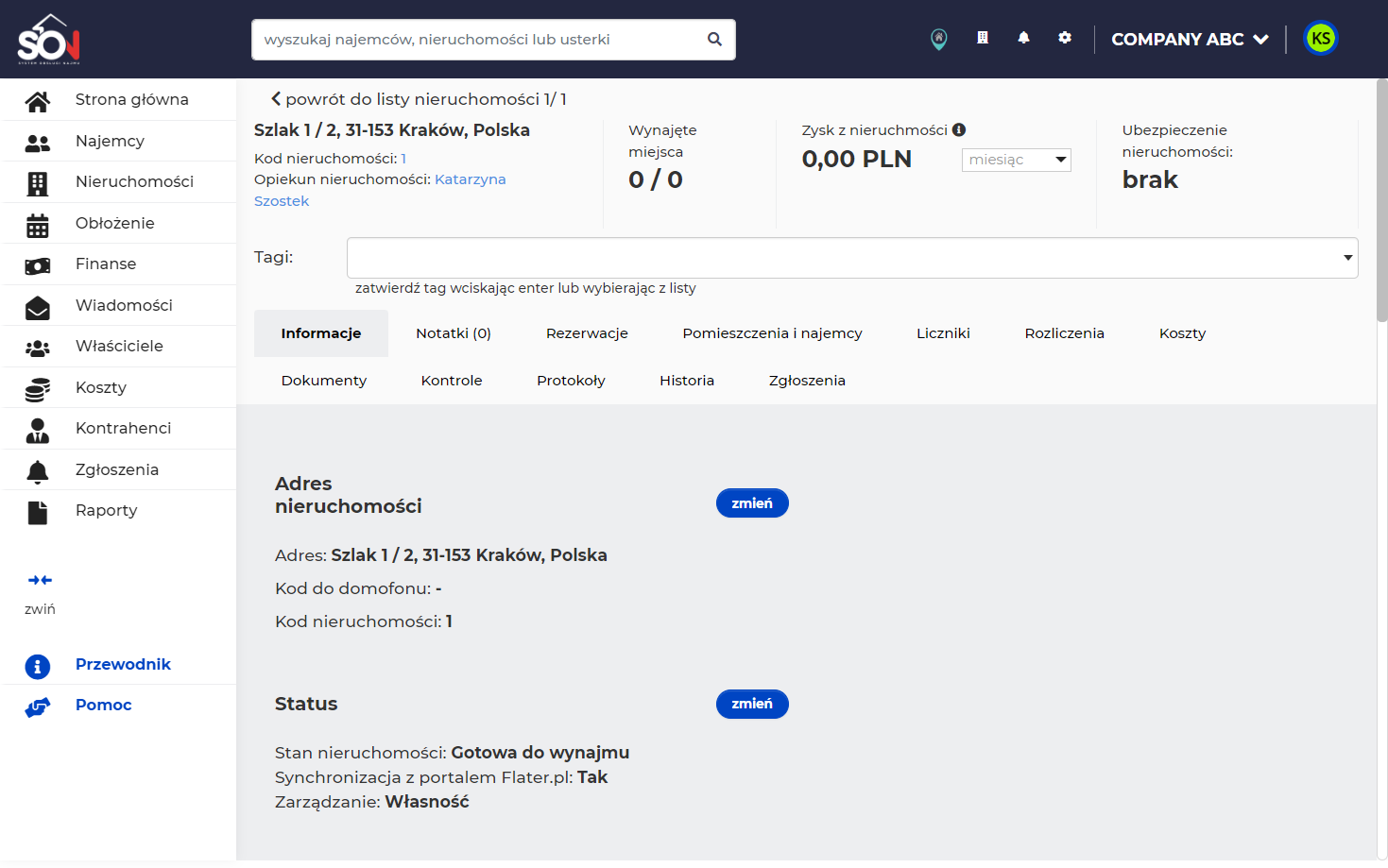
Task: Click the envelope icon beside Wiadomości
Action: 38,306
